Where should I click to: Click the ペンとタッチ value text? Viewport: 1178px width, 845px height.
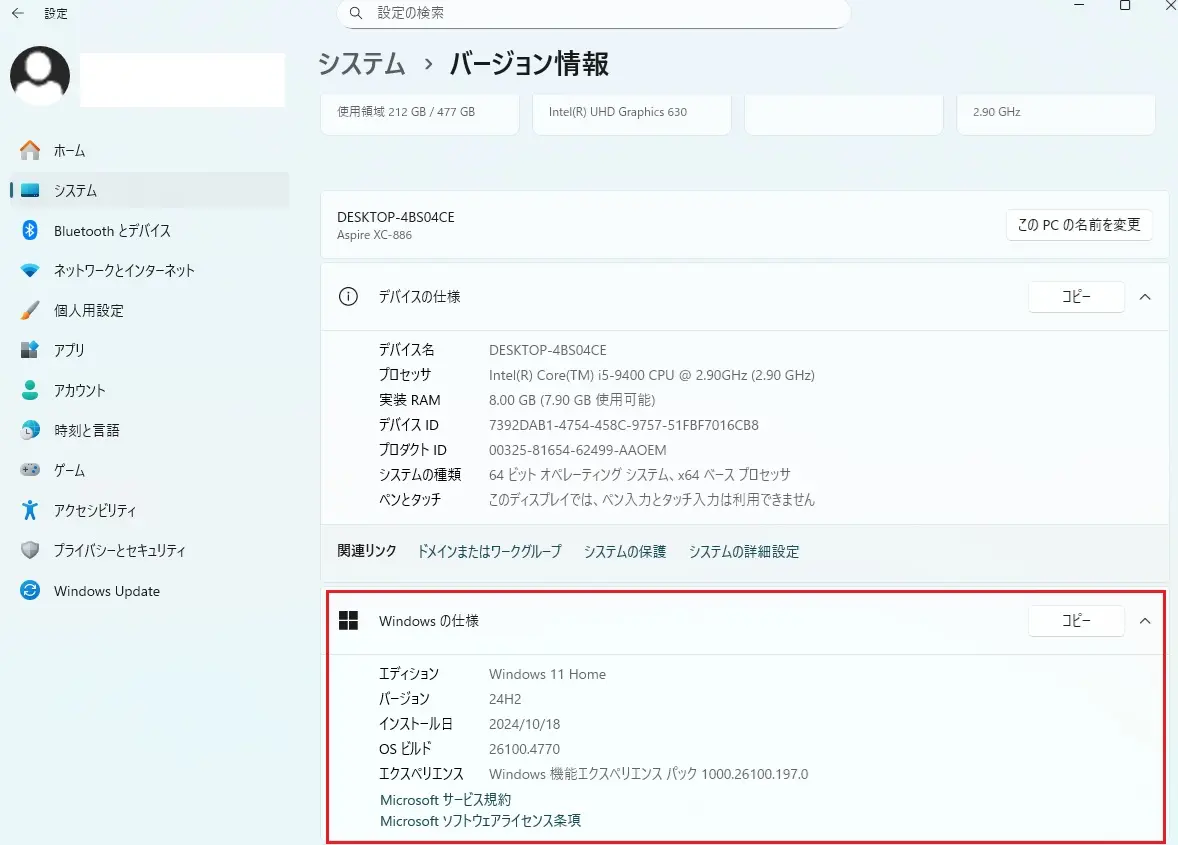pos(651,499)
